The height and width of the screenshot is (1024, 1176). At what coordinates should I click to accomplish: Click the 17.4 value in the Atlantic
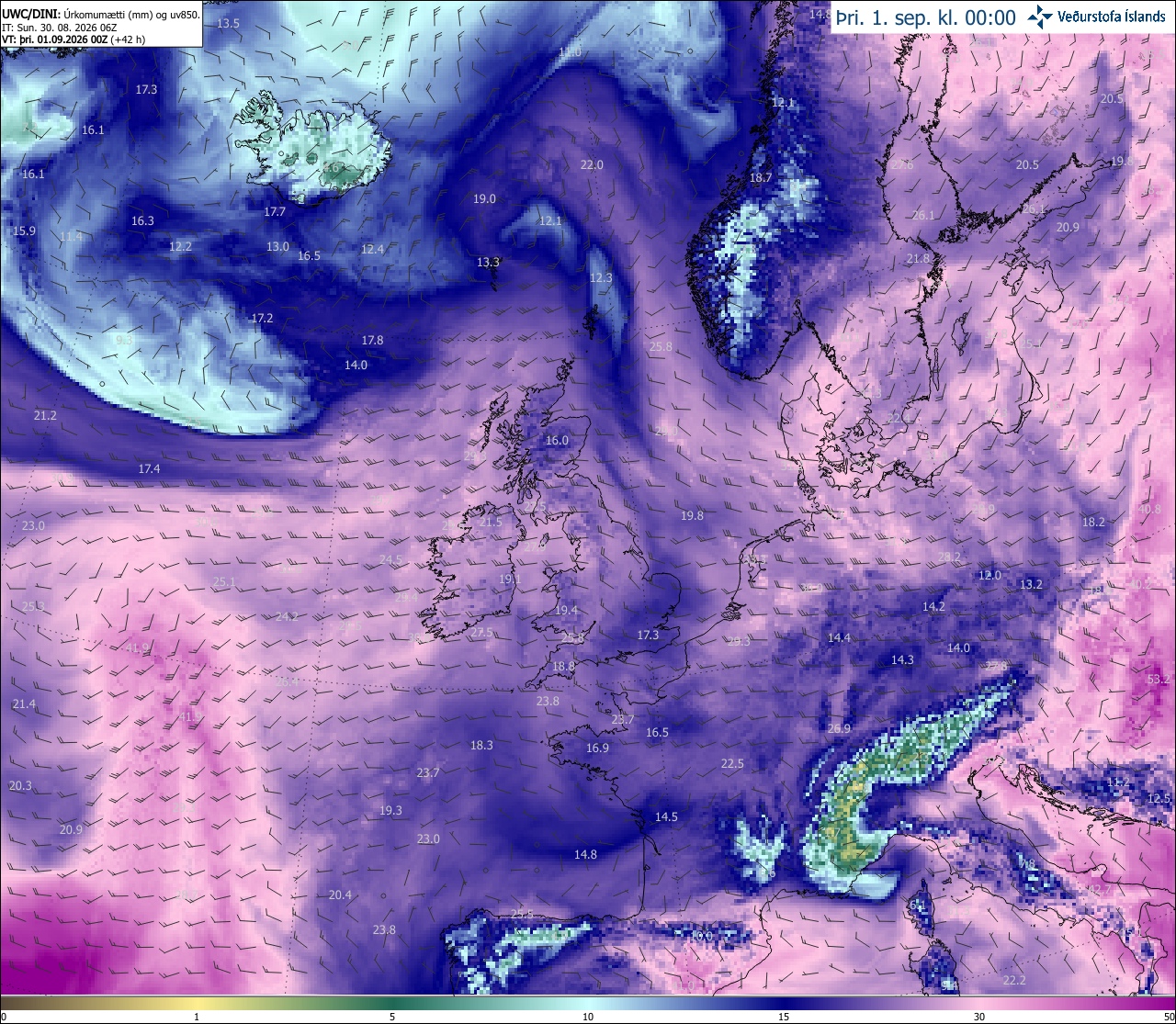[x=149, y=469]
